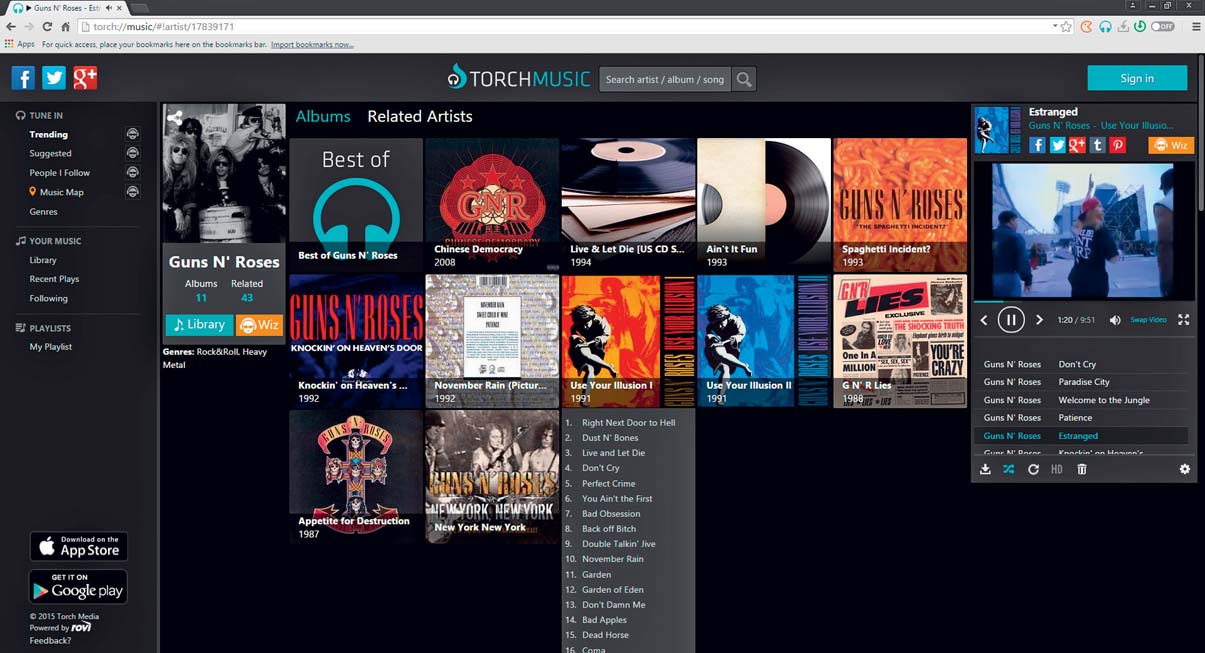The height and width of the screenshot is (653, 1205).
Task: Click the Sign in button
Action: 1137,78
